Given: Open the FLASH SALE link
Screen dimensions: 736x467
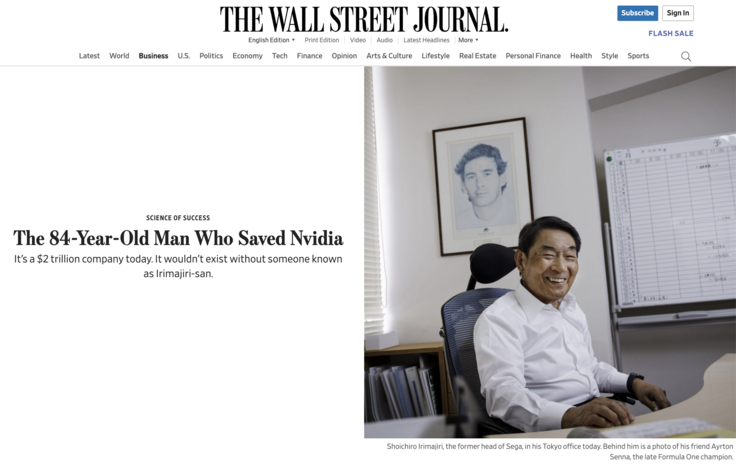Looking at the screenshot, I should point(671,33).
